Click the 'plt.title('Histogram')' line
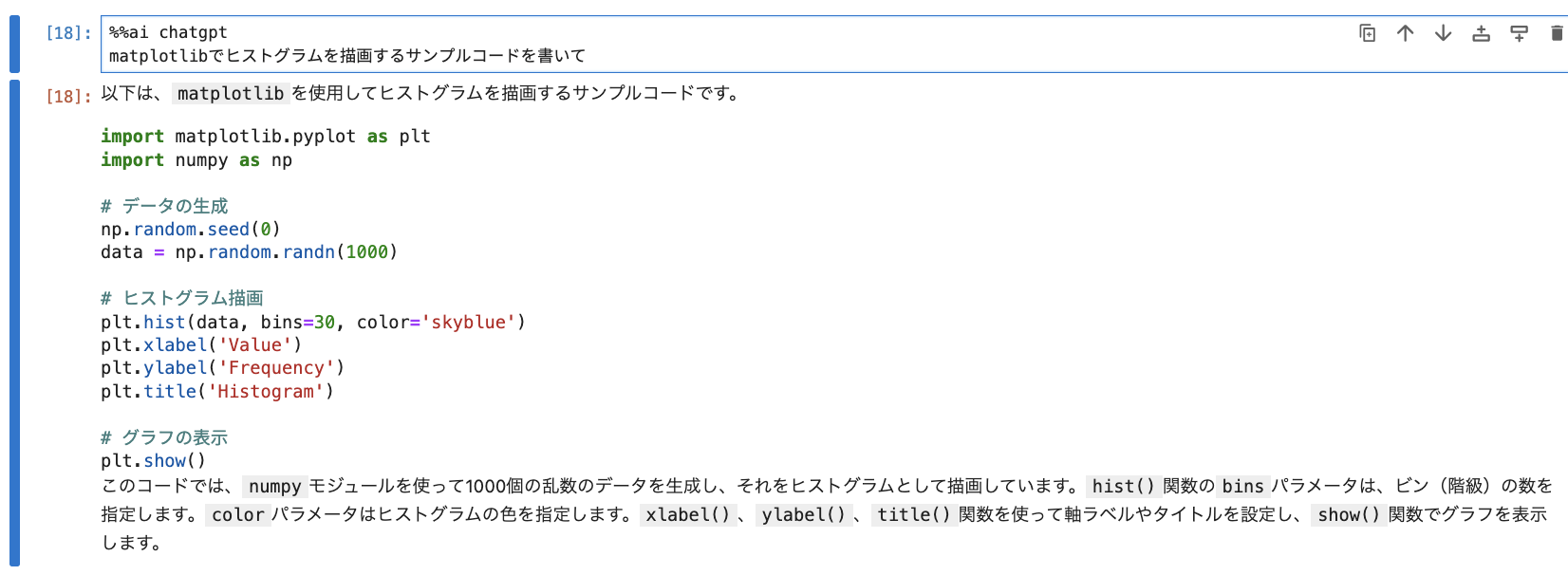Image resolution: width=1568 pixels, height=575 pixels. coord(217,392)
